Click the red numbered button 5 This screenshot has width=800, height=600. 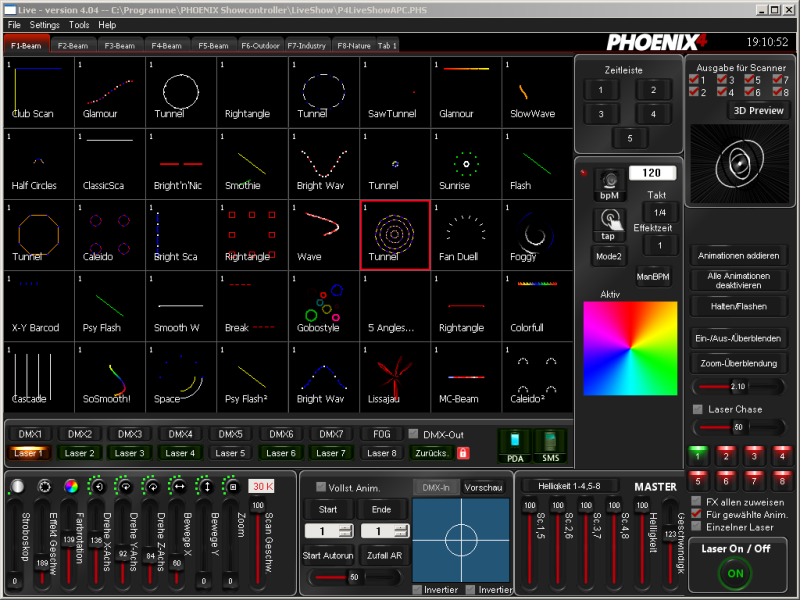tap(697, 479)
